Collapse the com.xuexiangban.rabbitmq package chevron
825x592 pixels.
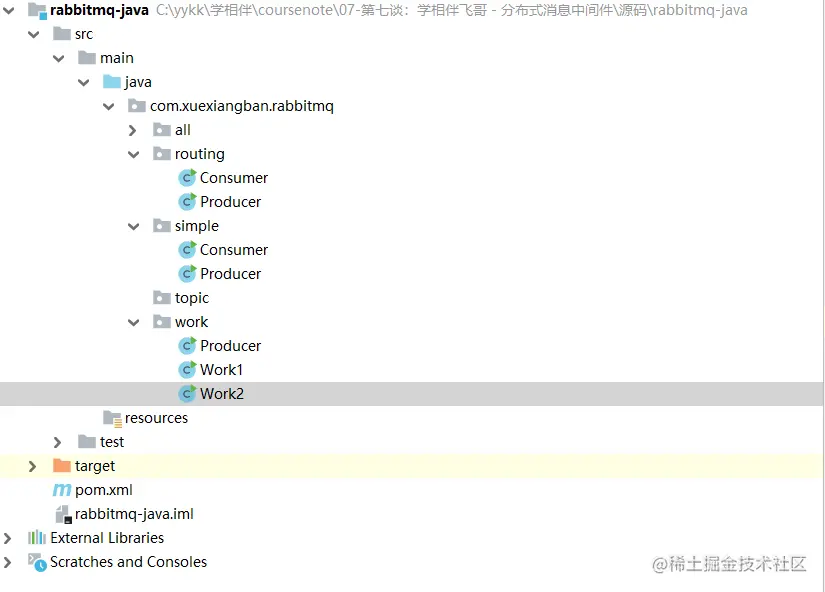(109, 107)
